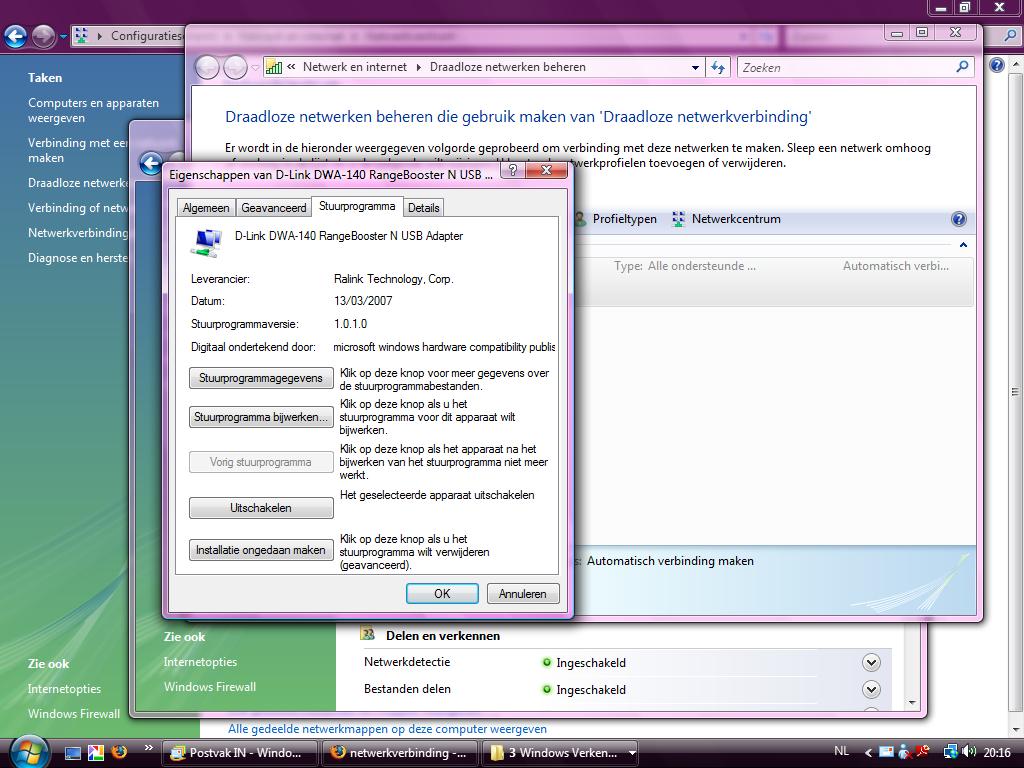
Task: Click the Delen en verkennen heading icon
Action: [x=368, y=634]
